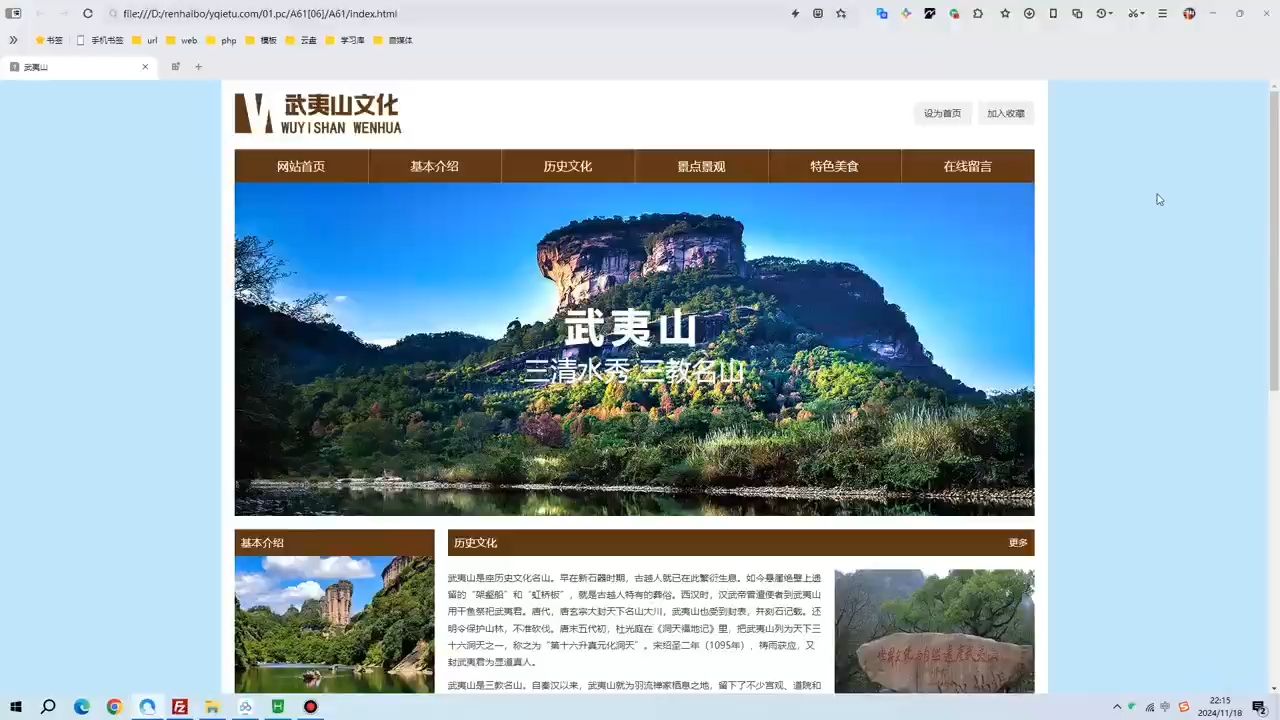This screenshot has width=1280, height=720.
Task: Expand the screenshot tool dropdown arrow
Action: click(1141, 14)
